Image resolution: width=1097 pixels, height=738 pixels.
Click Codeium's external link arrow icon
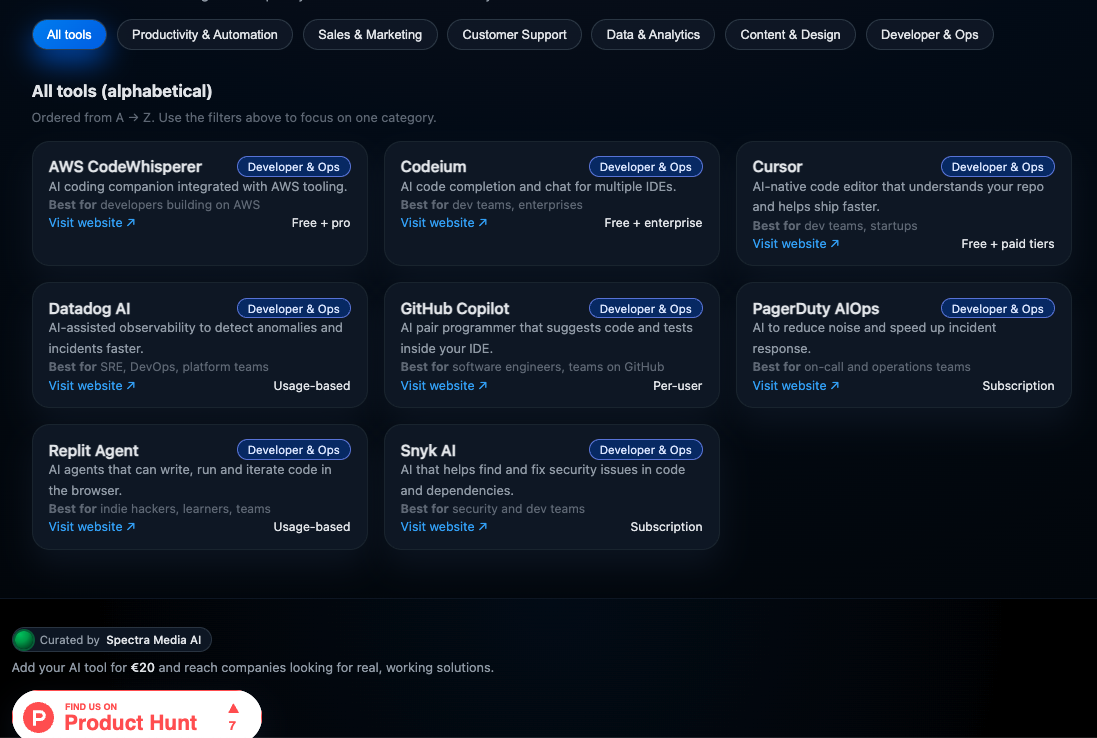[483, 222]
